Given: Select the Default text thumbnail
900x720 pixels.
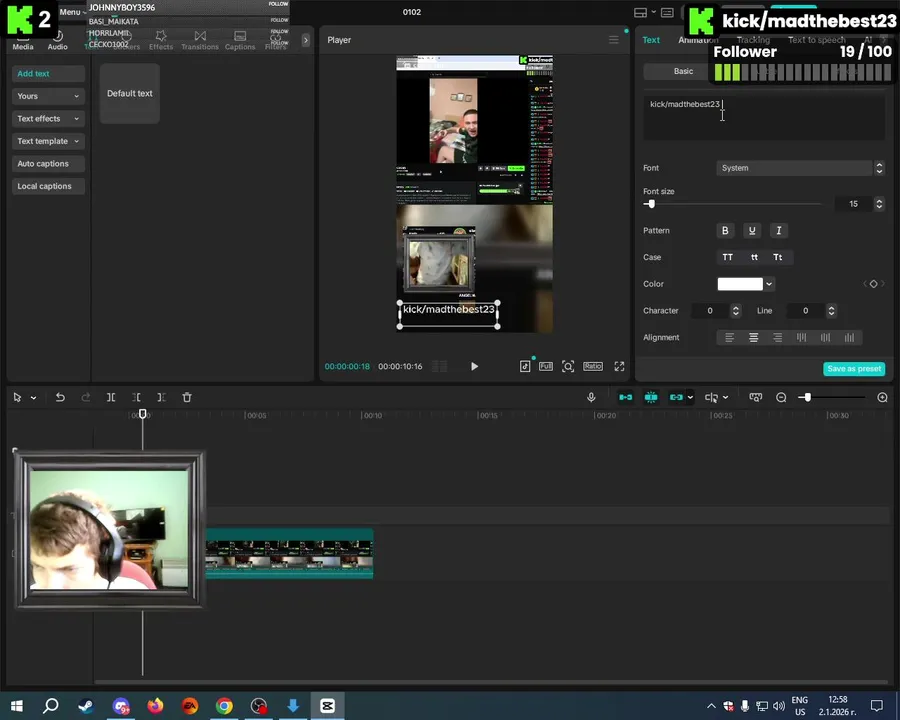Looking at the screenshot, I should (130, 93).
